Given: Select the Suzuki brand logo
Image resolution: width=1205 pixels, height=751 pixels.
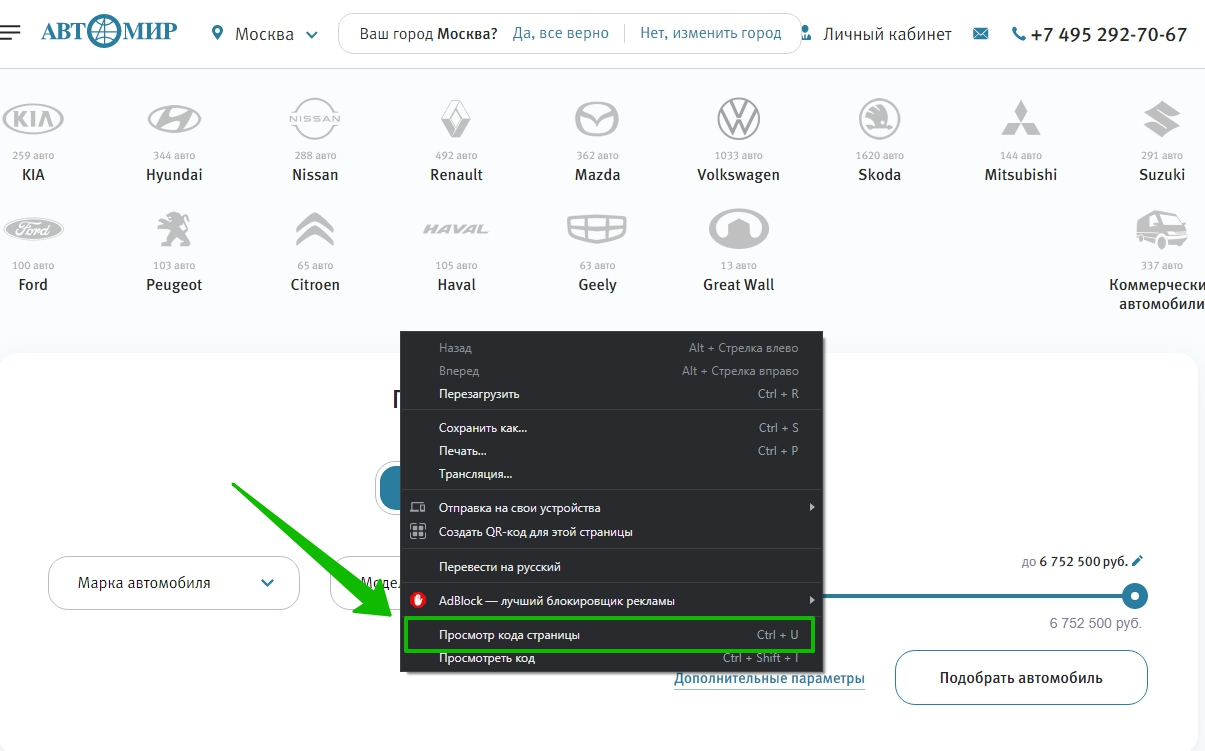Looking at the screenshot, I should pos(1162,119).
